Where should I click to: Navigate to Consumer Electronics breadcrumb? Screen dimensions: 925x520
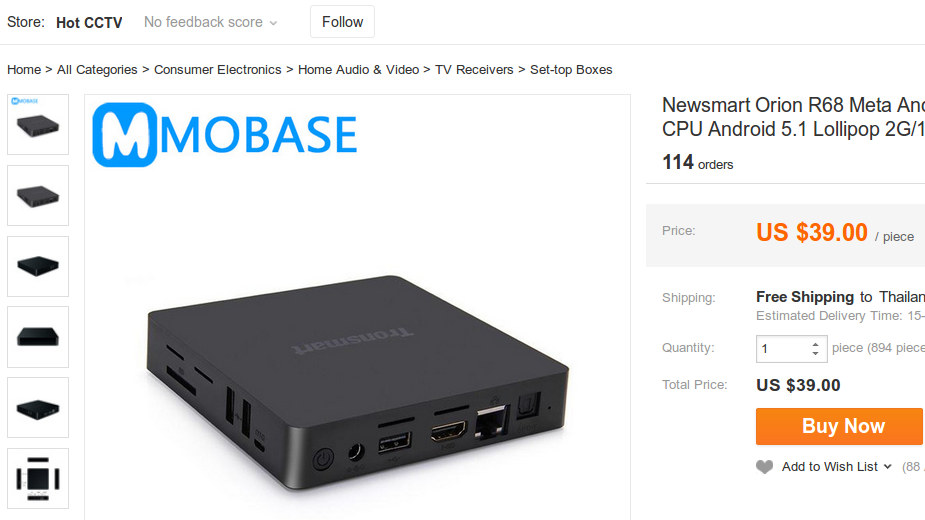(218, 70)
